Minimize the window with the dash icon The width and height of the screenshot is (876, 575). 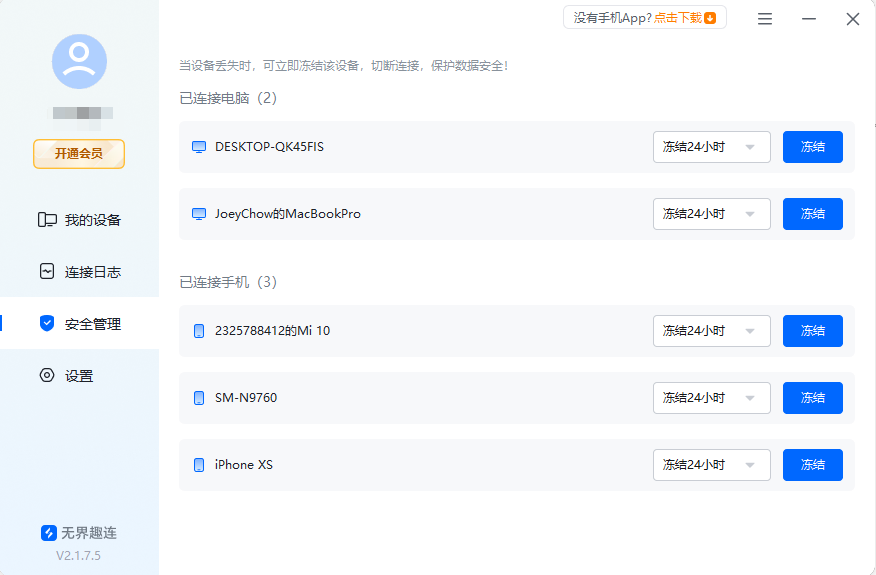(x=808, y=19)
